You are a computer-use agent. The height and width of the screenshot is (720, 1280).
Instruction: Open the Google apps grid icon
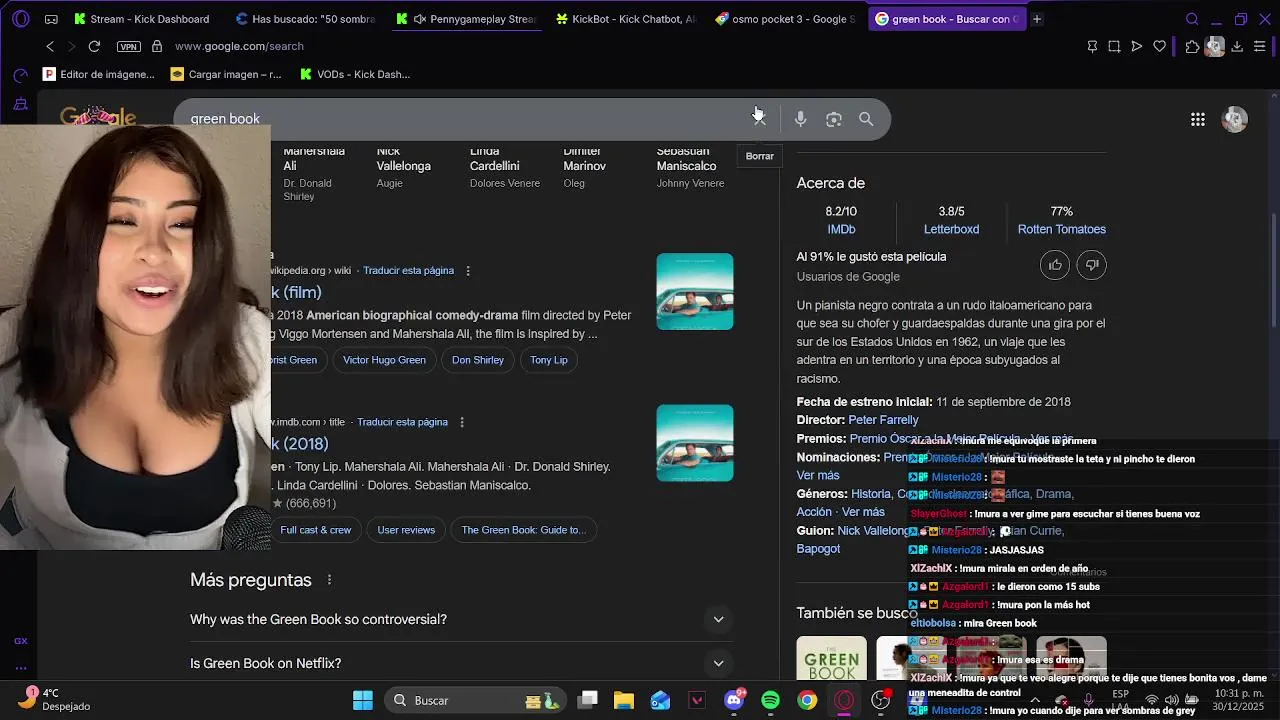(1197, 119)
